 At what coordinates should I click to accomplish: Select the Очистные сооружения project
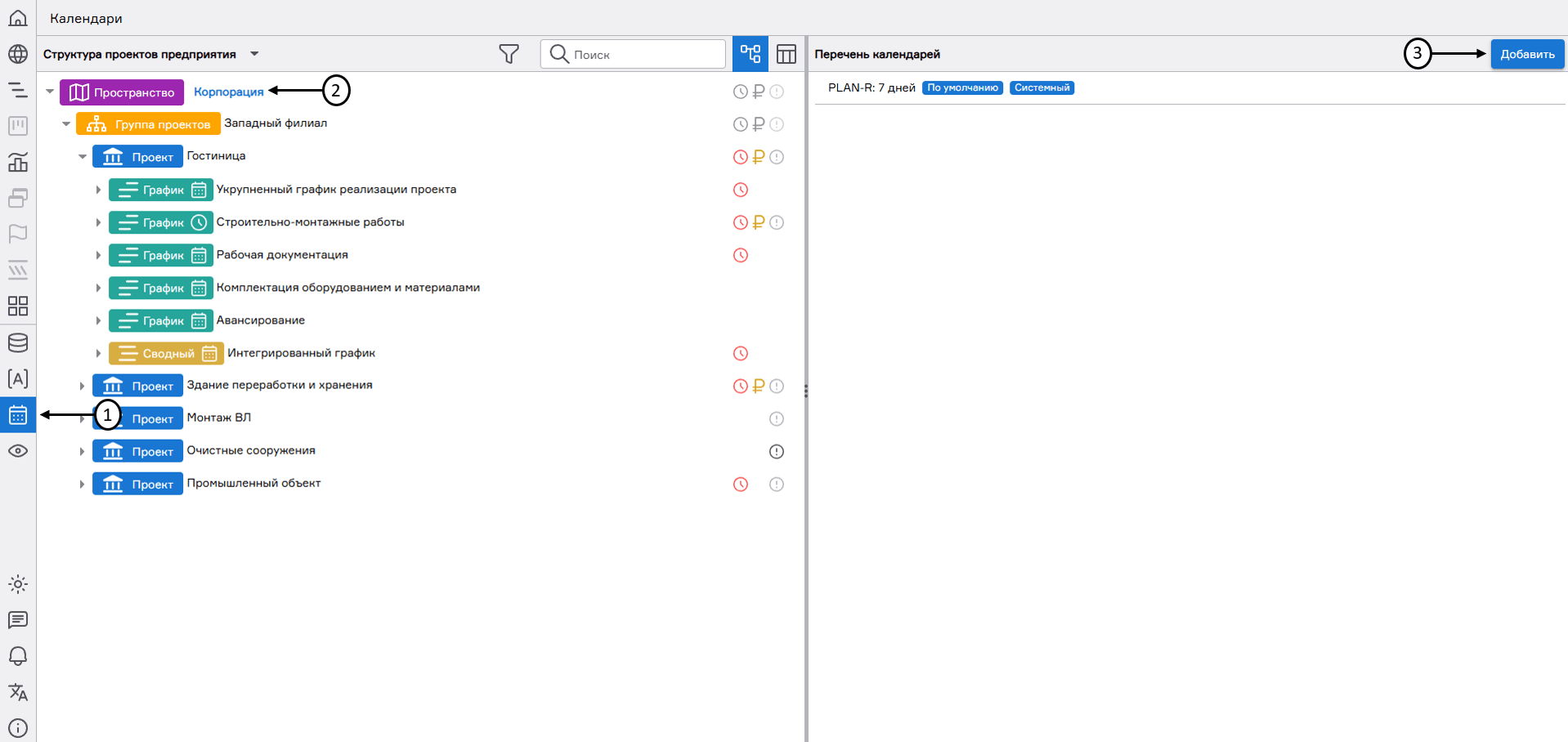251,450
